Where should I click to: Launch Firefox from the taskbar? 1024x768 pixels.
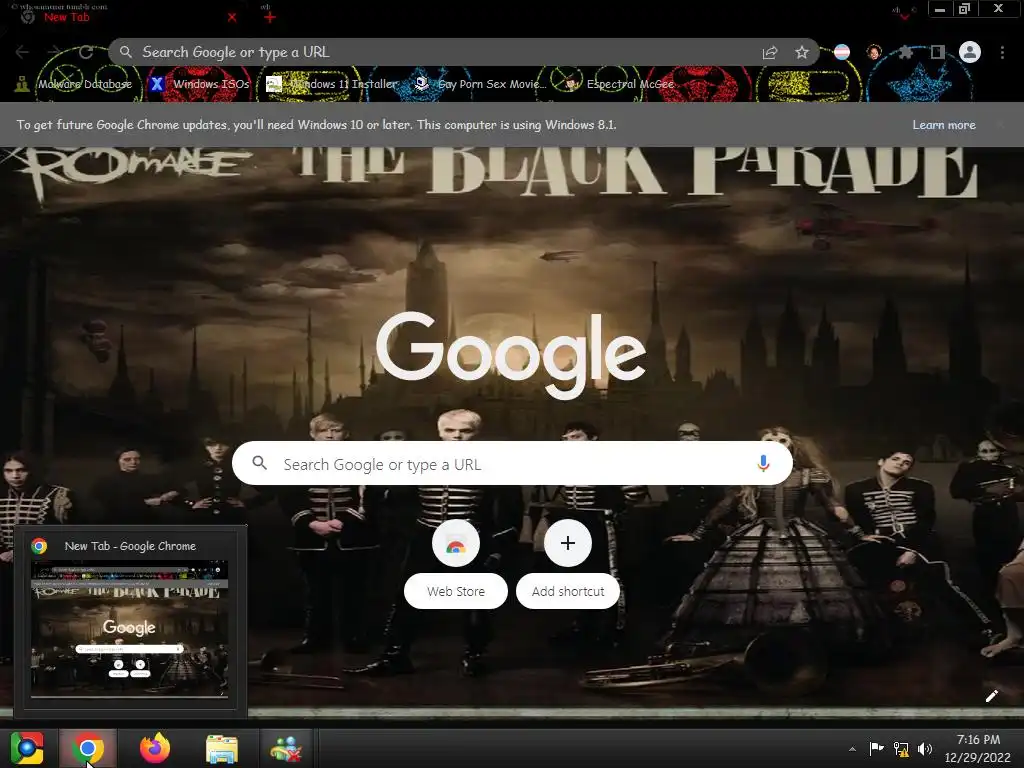pyautogui.click(x=155, y=748)
